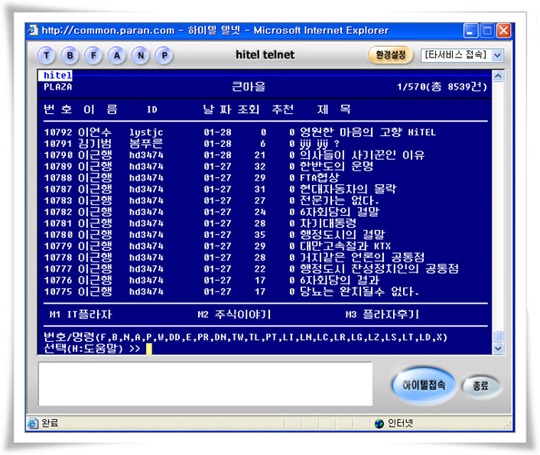
Task: Click the 제 목 column header
Action: [334, 109]
